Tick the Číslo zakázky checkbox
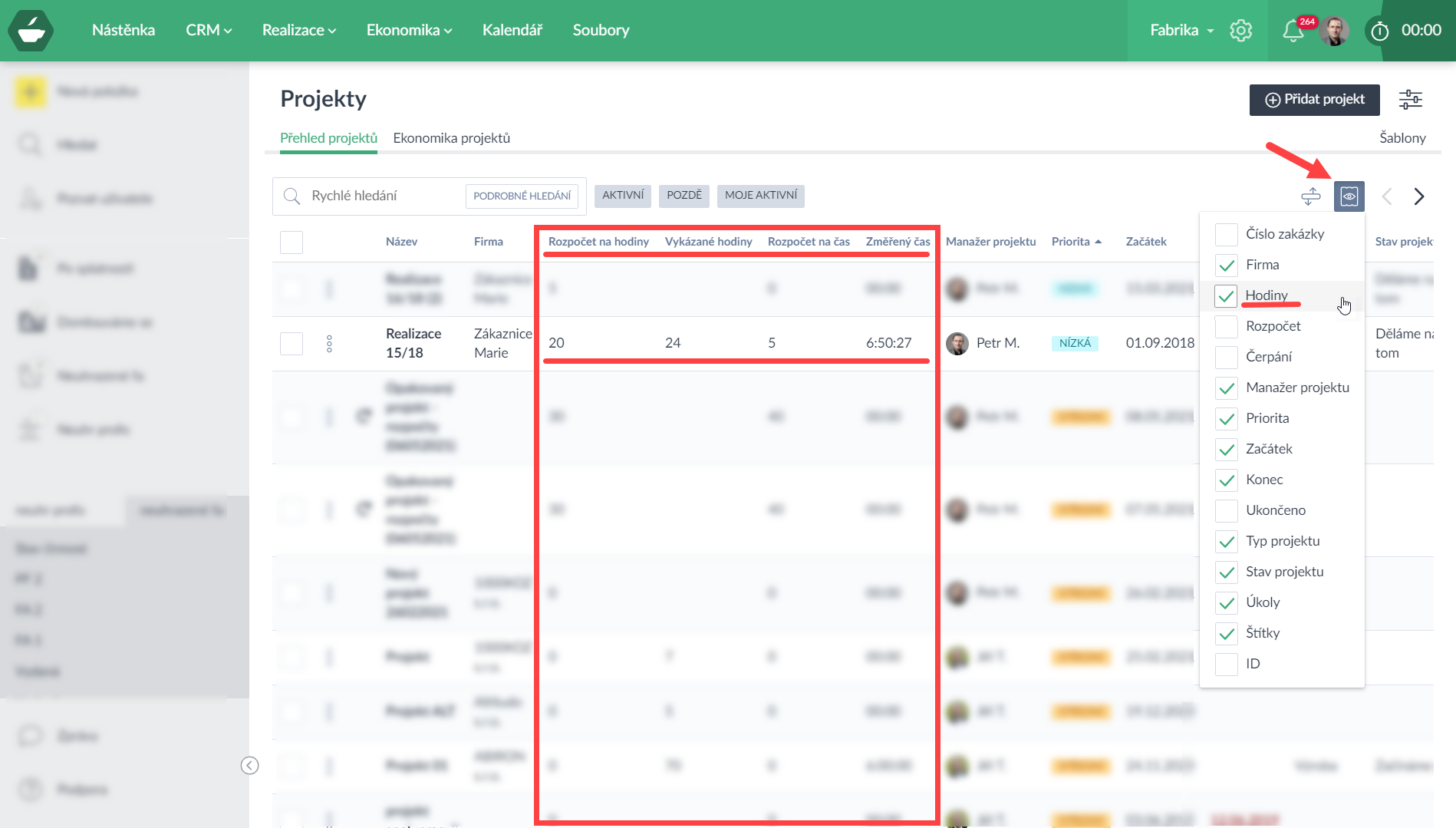 [x=1226, y=235]
